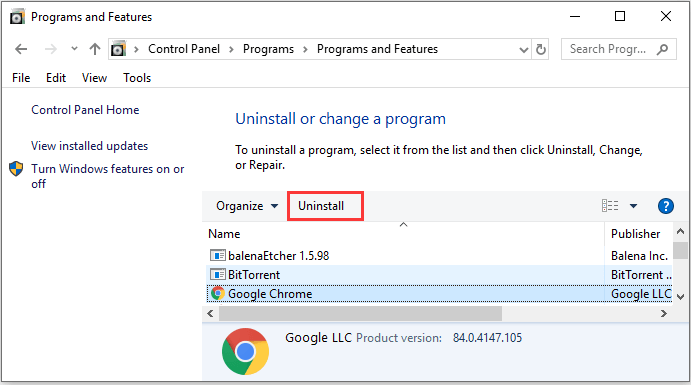This screenshot has width=691, height=385.
Task: Click the horizontal scrollbar thumb
Action: pos(360,314)
